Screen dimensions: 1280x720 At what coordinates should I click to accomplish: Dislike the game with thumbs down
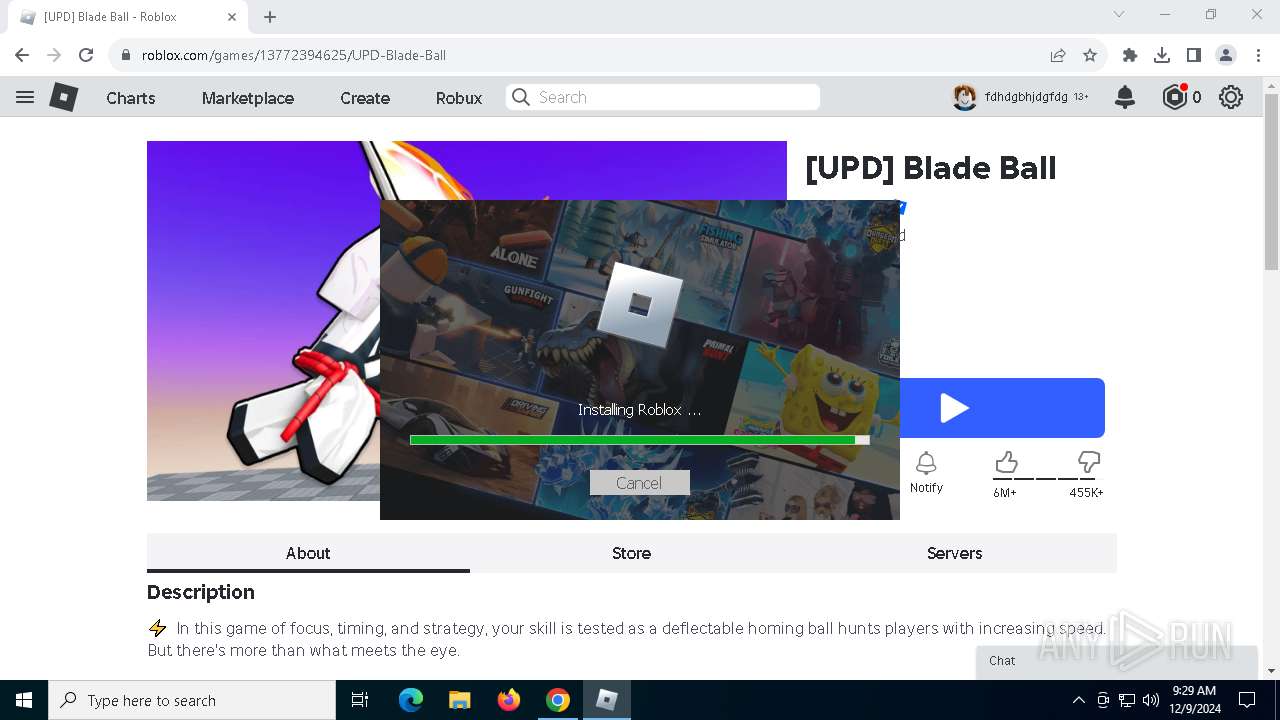(x=1088, y=462)
